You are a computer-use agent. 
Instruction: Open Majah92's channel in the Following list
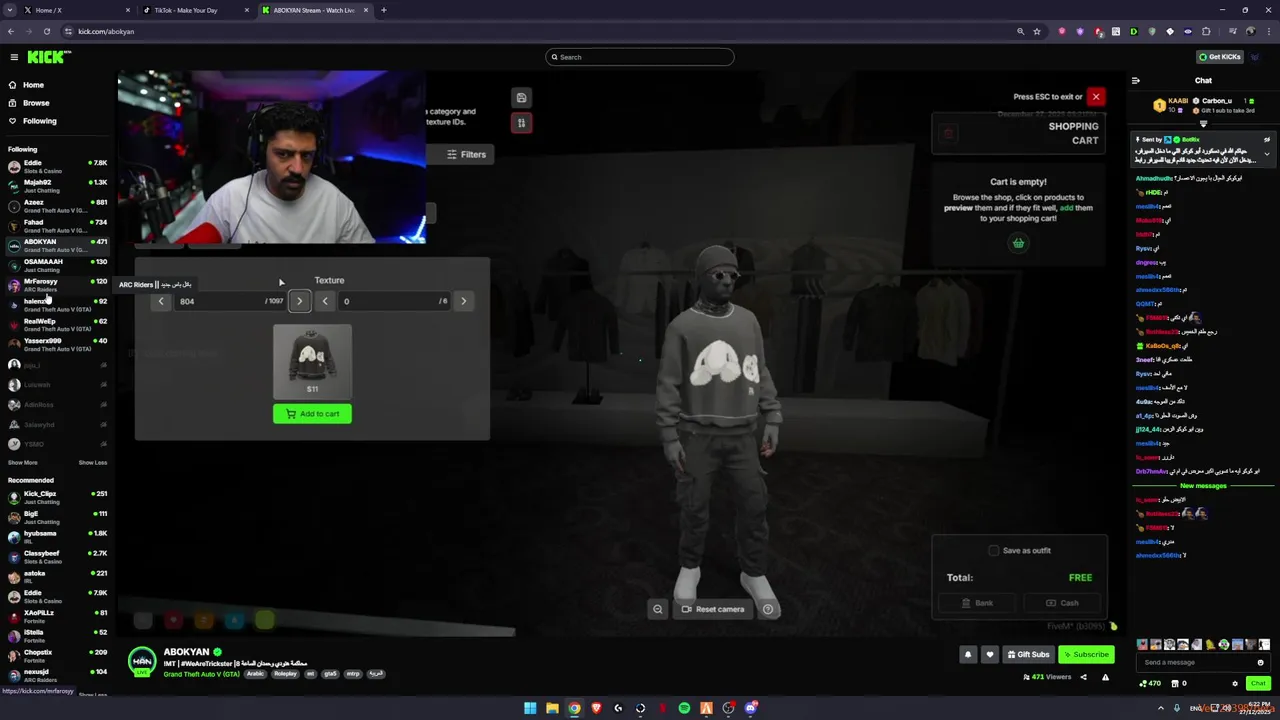pyautogui.click(x=57, y=186)
